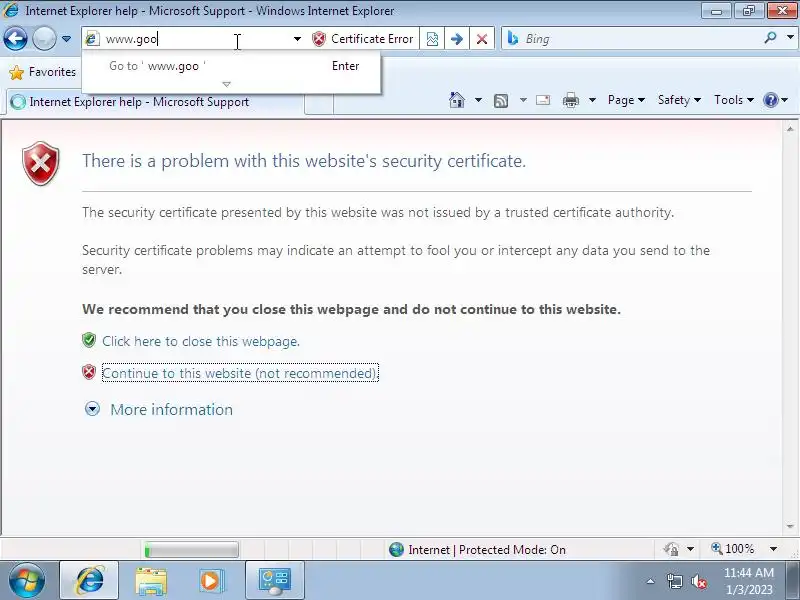The height and width of the screenshot is (600, 800).
Task: Click the Home page icon
Action: coord(457,100)
